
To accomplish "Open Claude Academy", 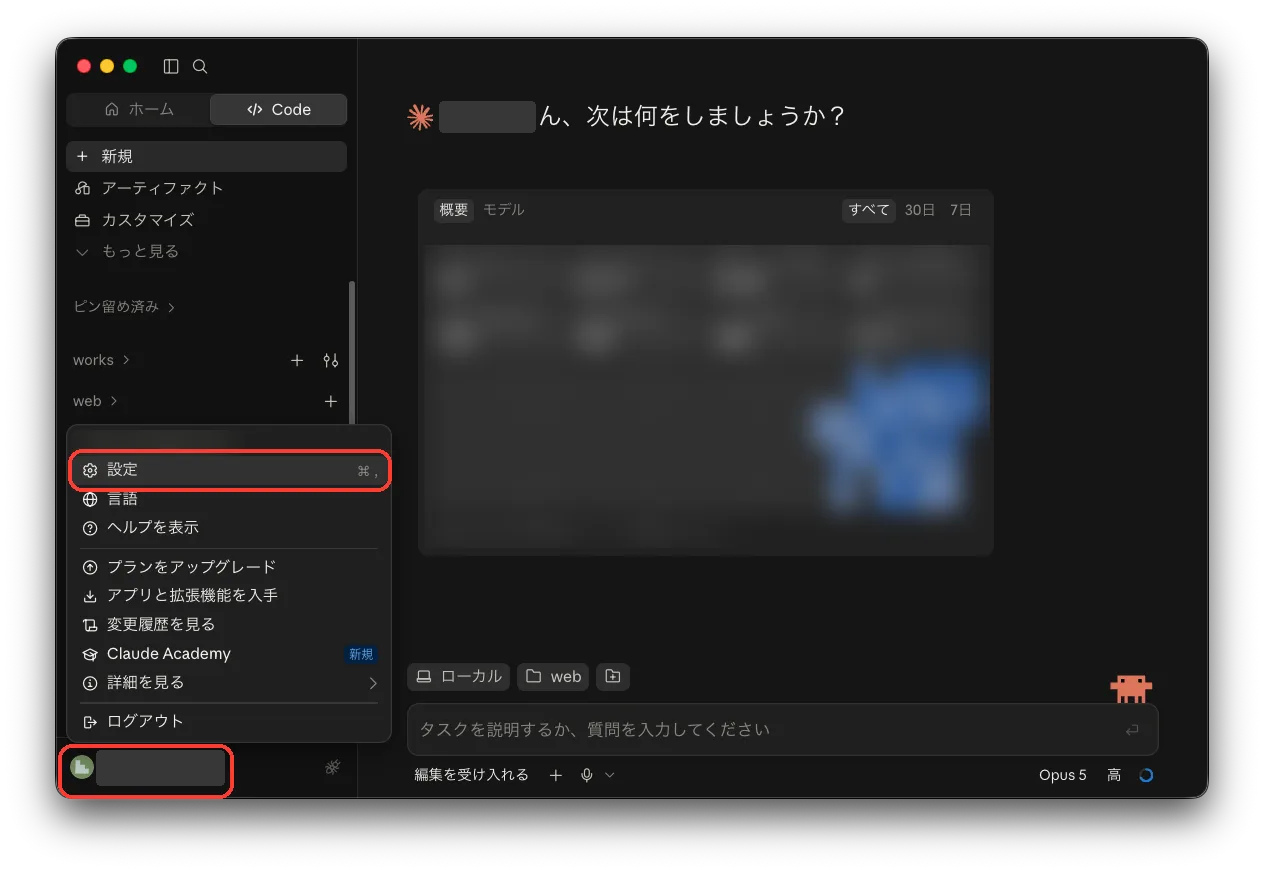I will (x=229, y=654).
